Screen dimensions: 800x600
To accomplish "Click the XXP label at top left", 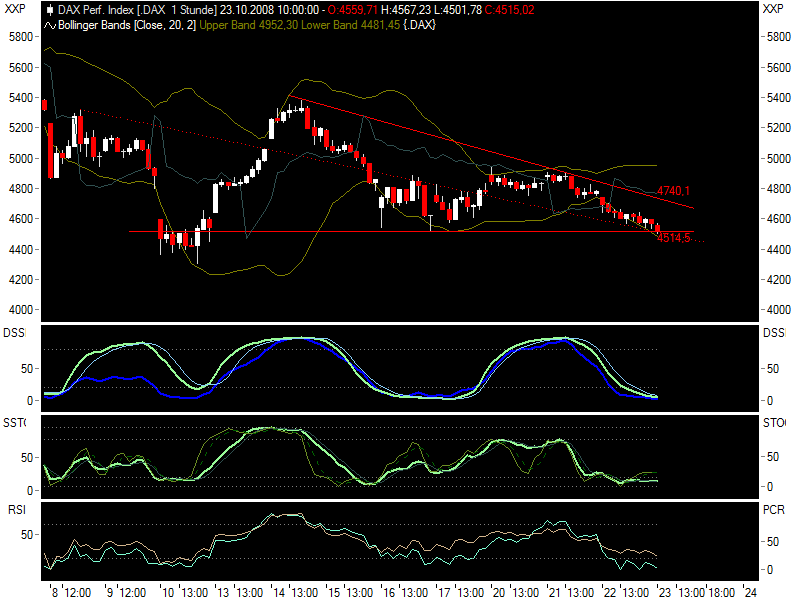I will point(15,9).
